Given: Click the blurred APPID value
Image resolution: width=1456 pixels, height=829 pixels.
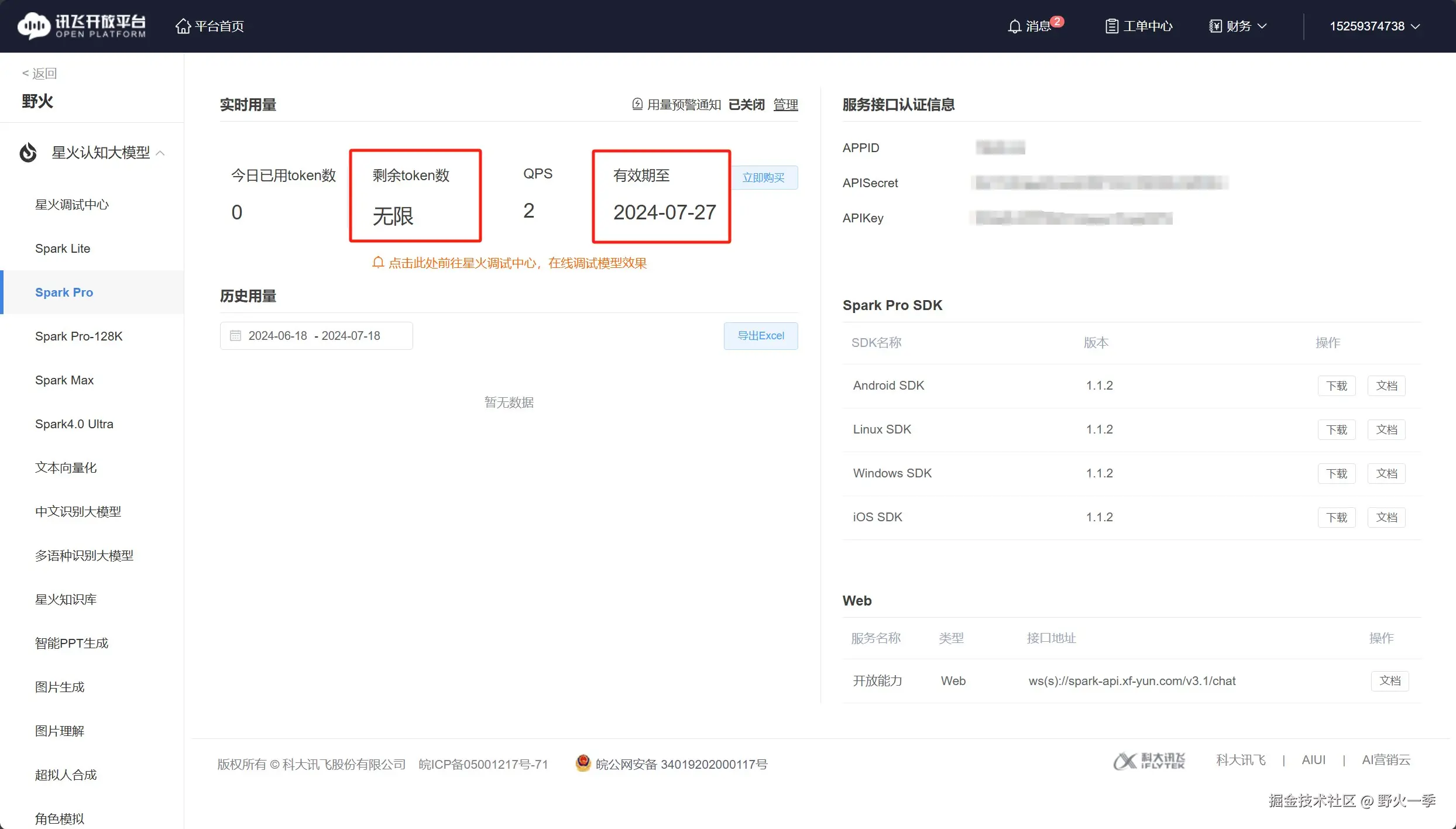Looking at the screenshot, I should point(1000,147).
